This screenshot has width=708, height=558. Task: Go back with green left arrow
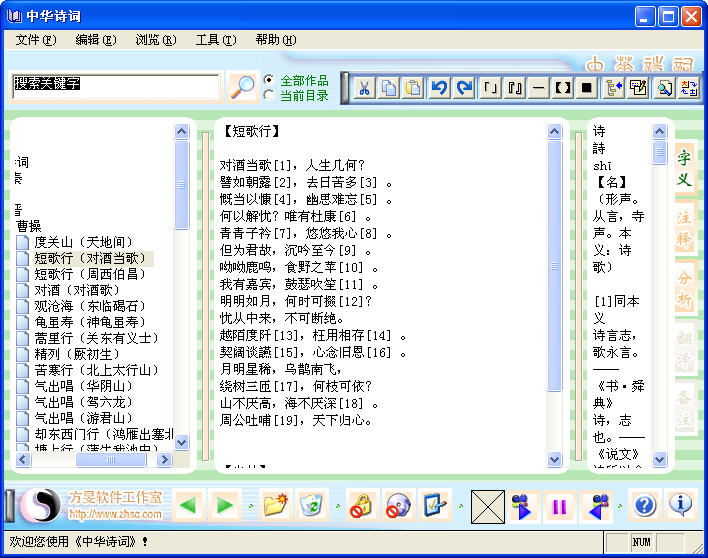click(188, 505)
